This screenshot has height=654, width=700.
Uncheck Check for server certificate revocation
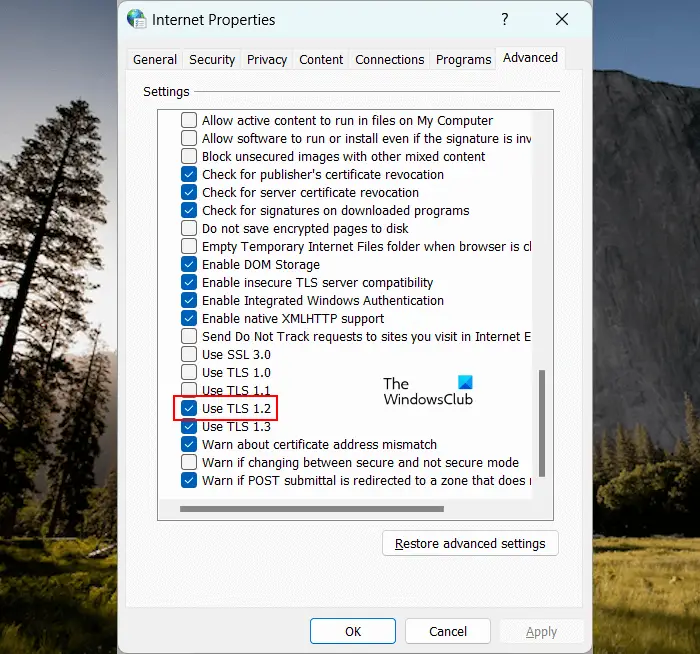tap(189, 192)
